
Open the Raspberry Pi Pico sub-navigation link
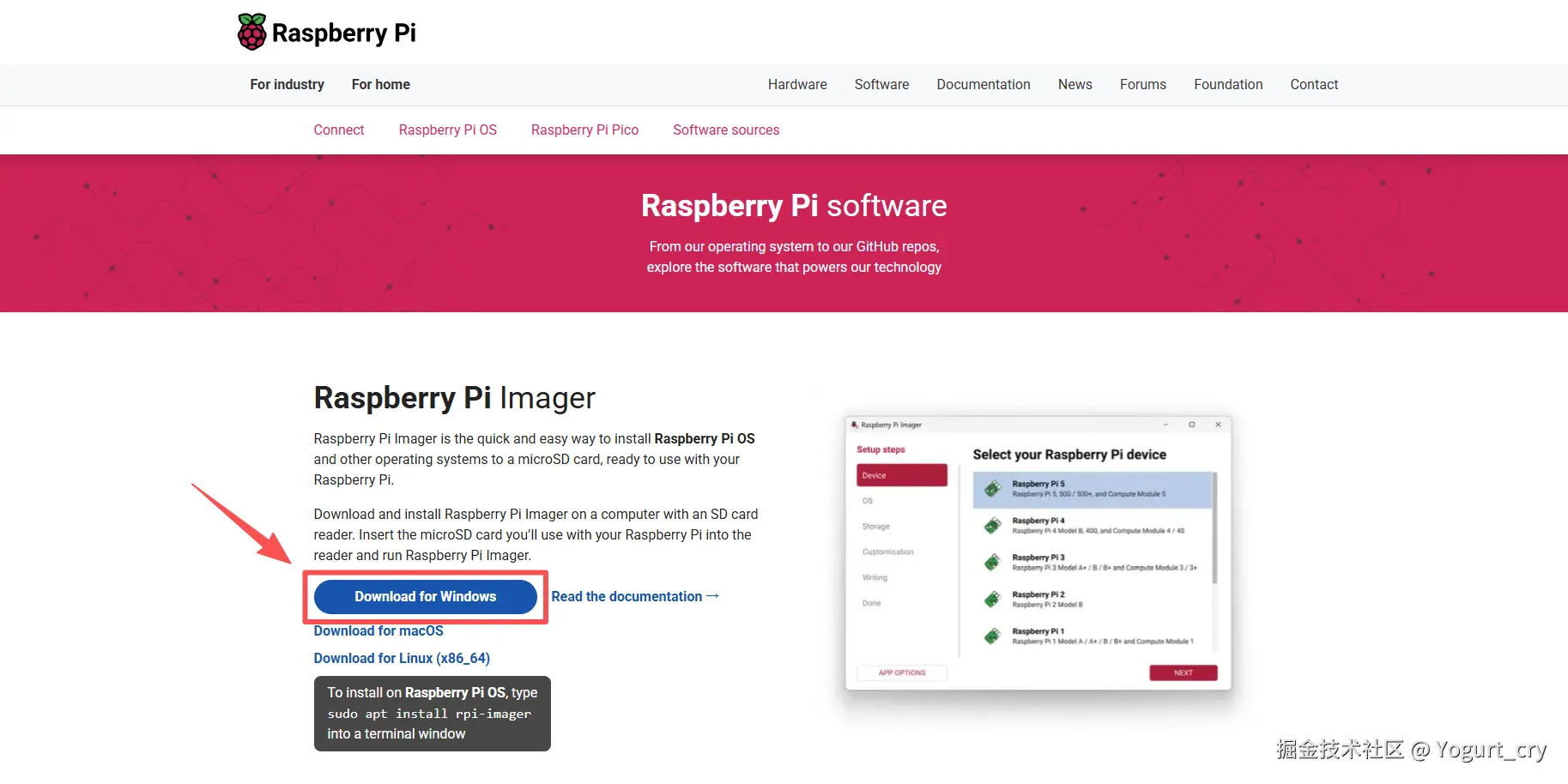click(584, 130)
